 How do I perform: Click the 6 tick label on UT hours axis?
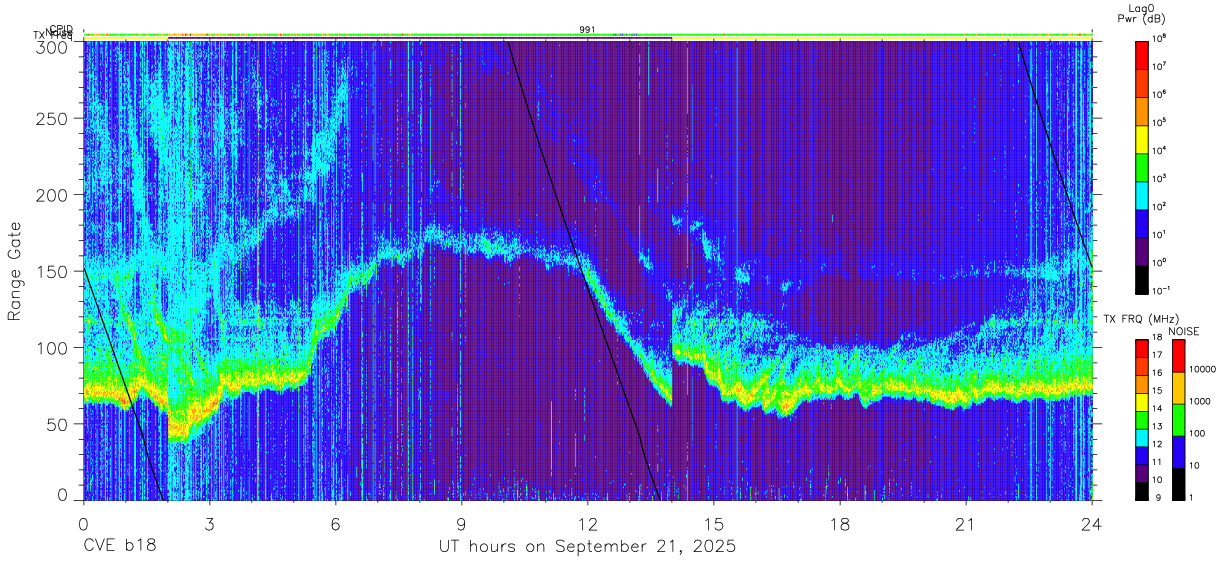[336, 525]
